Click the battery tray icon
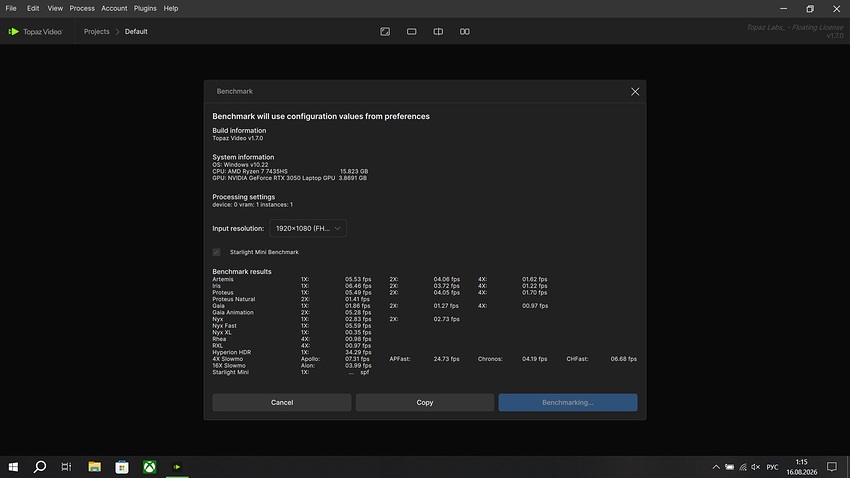Viewport: 850px width, 478px height. tap(730, 467)
